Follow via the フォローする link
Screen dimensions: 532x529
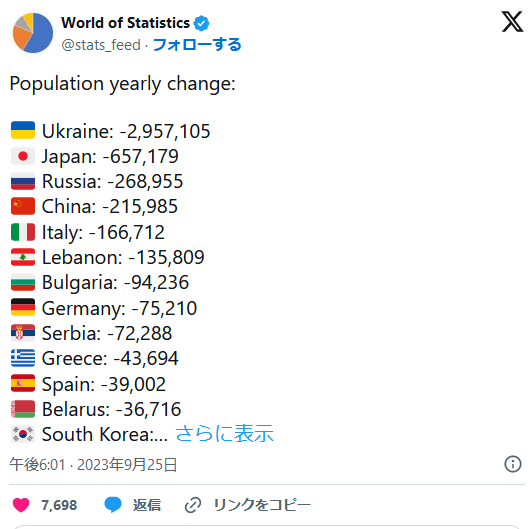pos(197,45)
